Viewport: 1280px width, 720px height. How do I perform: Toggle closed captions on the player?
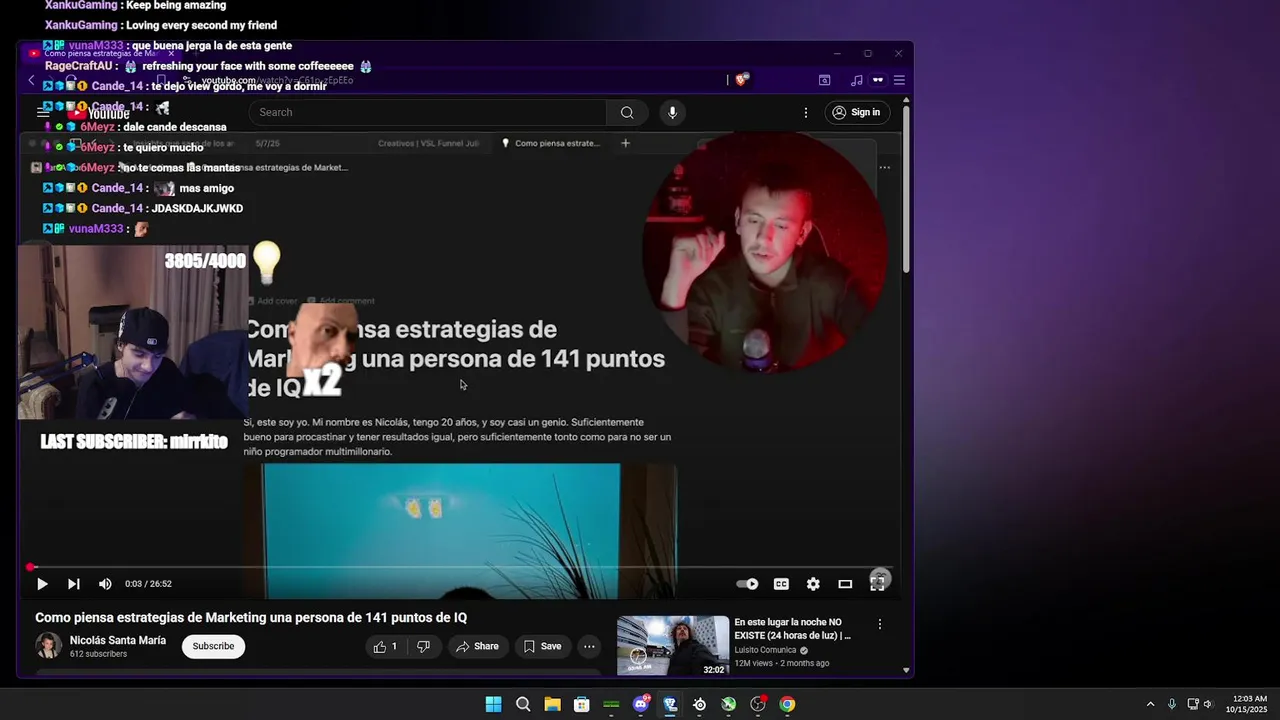coord(781,584)
